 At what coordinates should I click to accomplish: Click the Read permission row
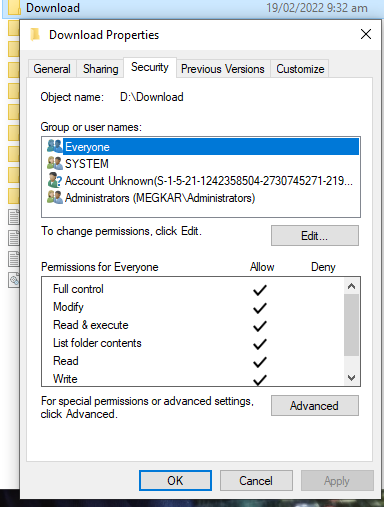[193, 361]
